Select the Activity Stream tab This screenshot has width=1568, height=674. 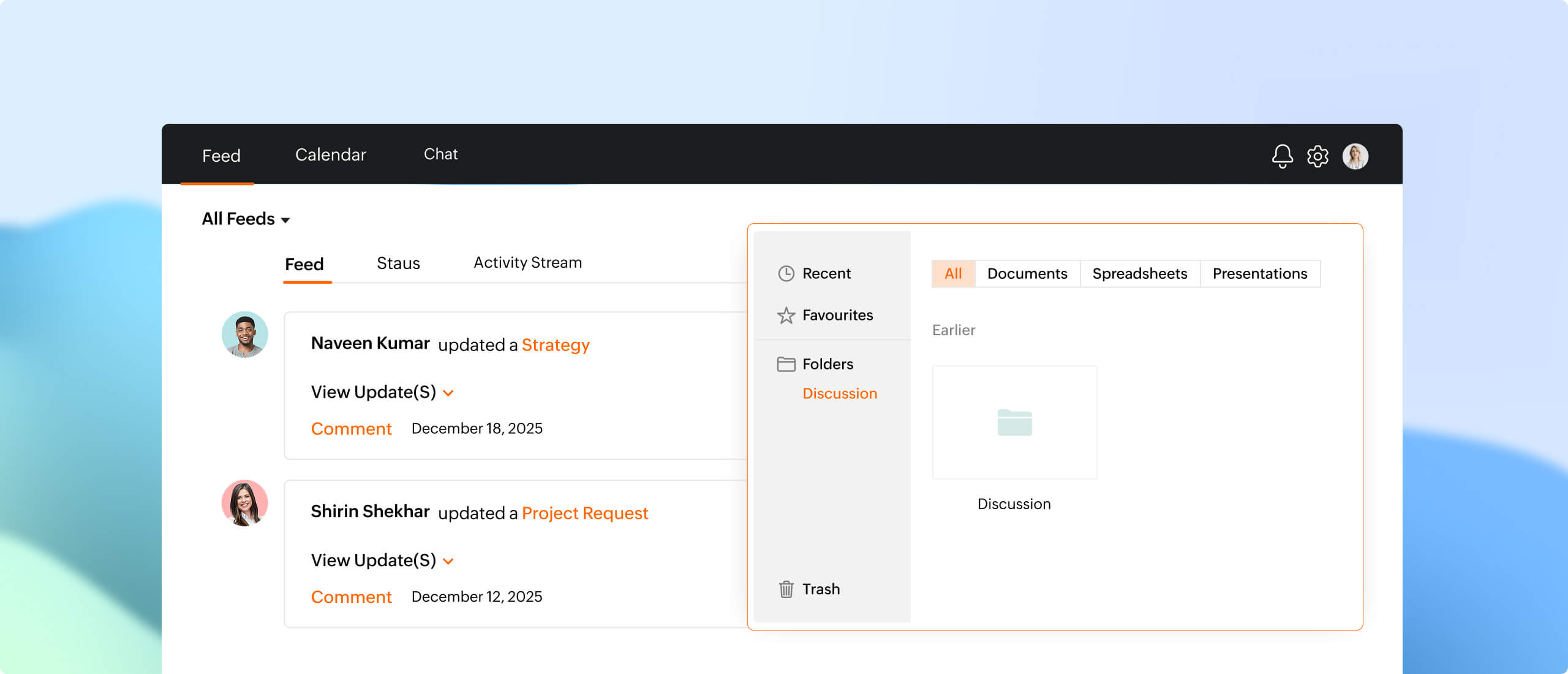527,263
